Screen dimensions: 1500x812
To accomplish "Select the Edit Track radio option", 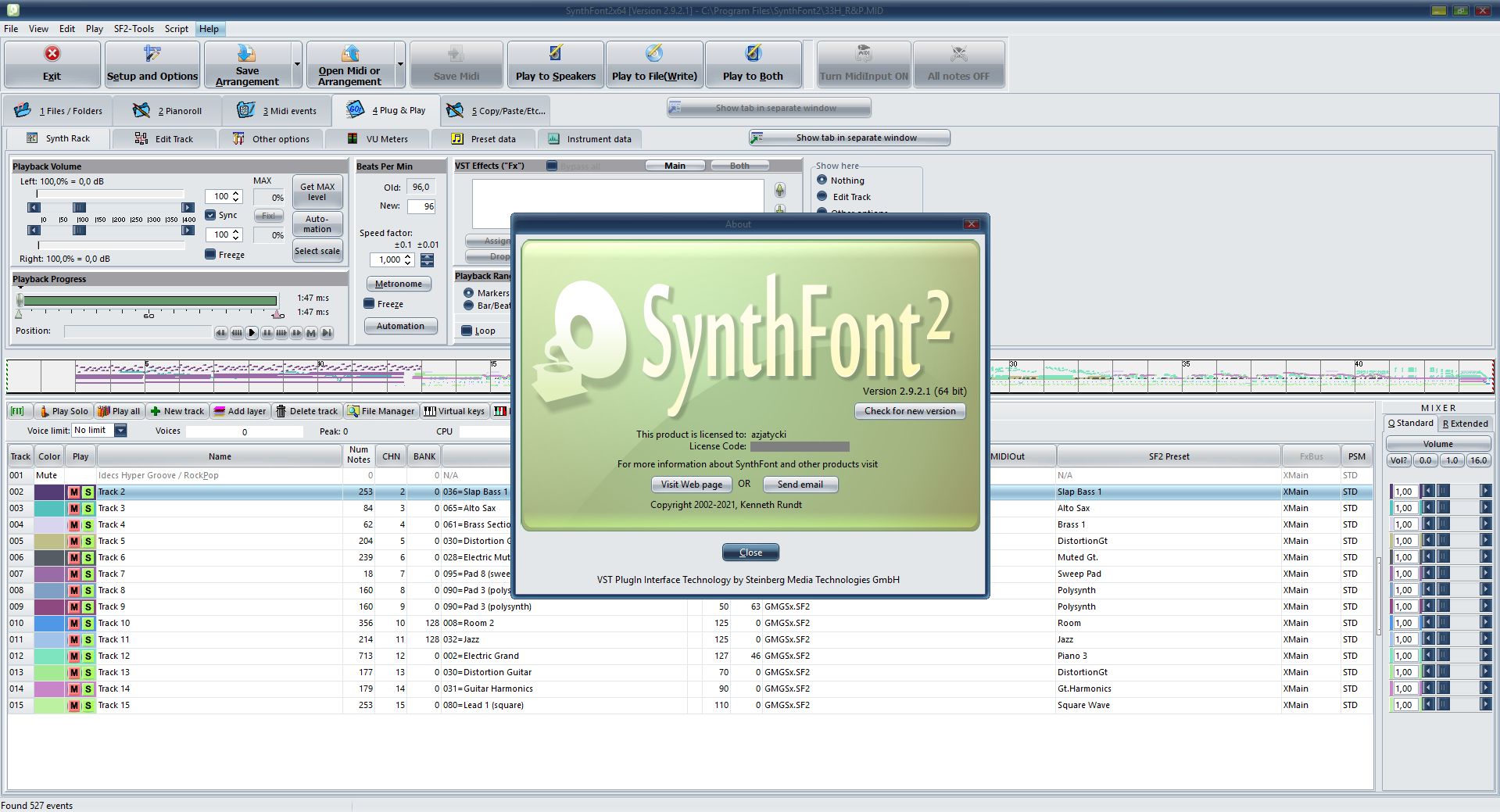I will (822, 196).
